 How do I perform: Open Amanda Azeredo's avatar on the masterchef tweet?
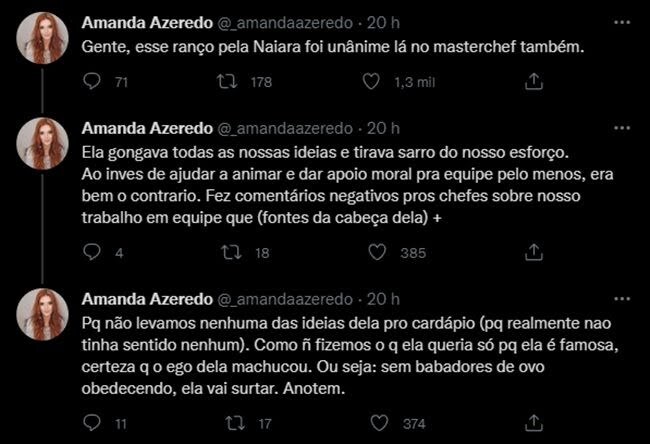(x=44, y=38)
